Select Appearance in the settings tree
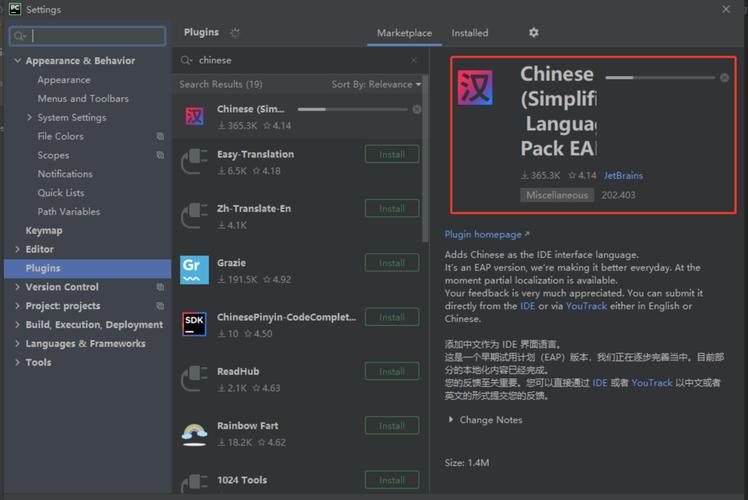This screenshot has width=748, height=500. [64, 80]
